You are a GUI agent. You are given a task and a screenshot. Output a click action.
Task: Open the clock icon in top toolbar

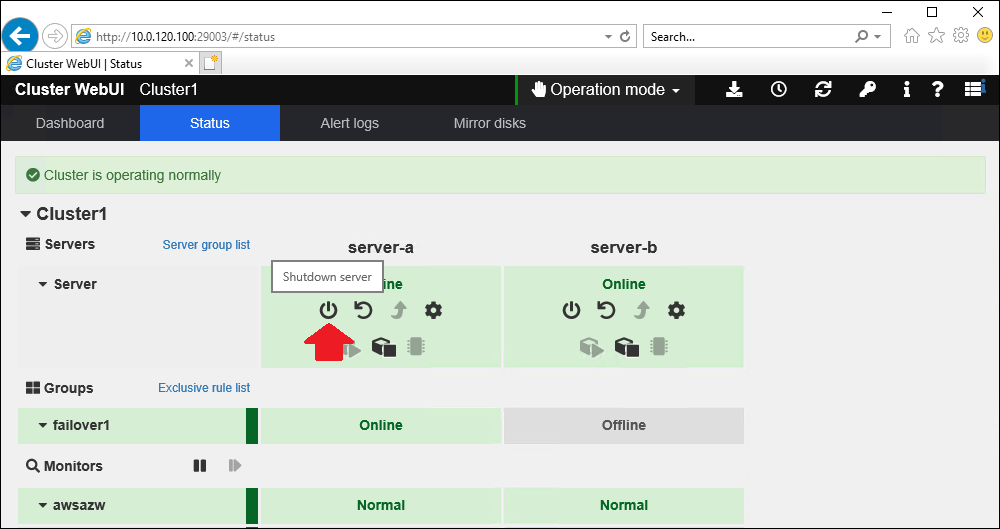coord(778,90)
